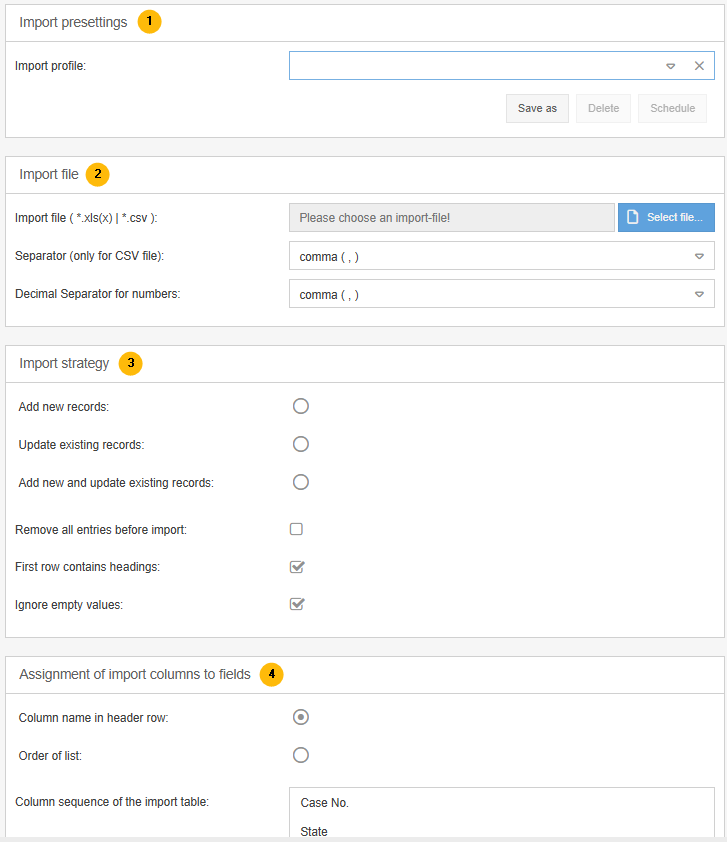Open the Import profile dropdown arrow
727x842 pixels.
click(671, 66)
